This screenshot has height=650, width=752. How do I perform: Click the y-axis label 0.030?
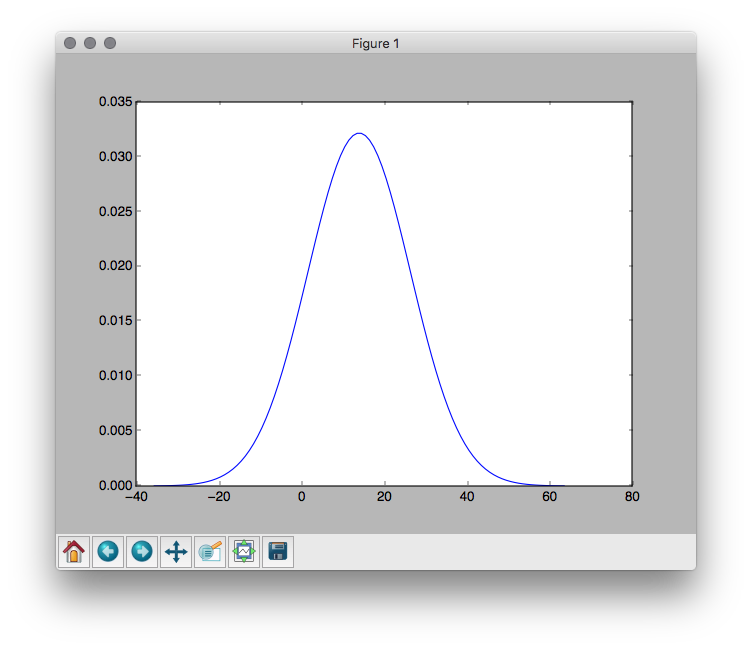[115, 156]
